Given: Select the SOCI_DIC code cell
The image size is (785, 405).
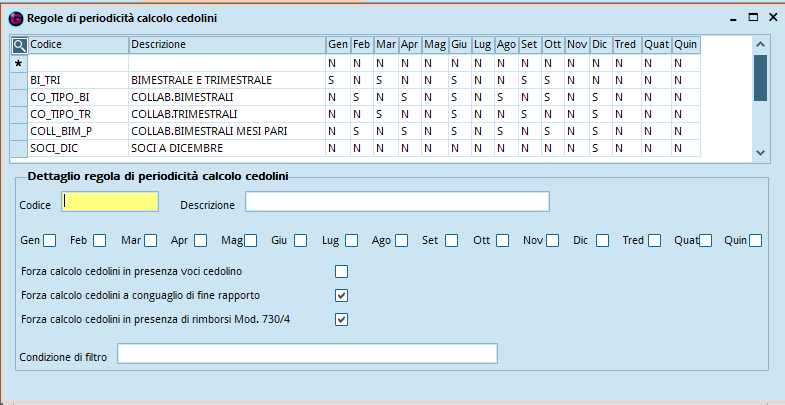Looking at the screenshot, I should (78, 148).
